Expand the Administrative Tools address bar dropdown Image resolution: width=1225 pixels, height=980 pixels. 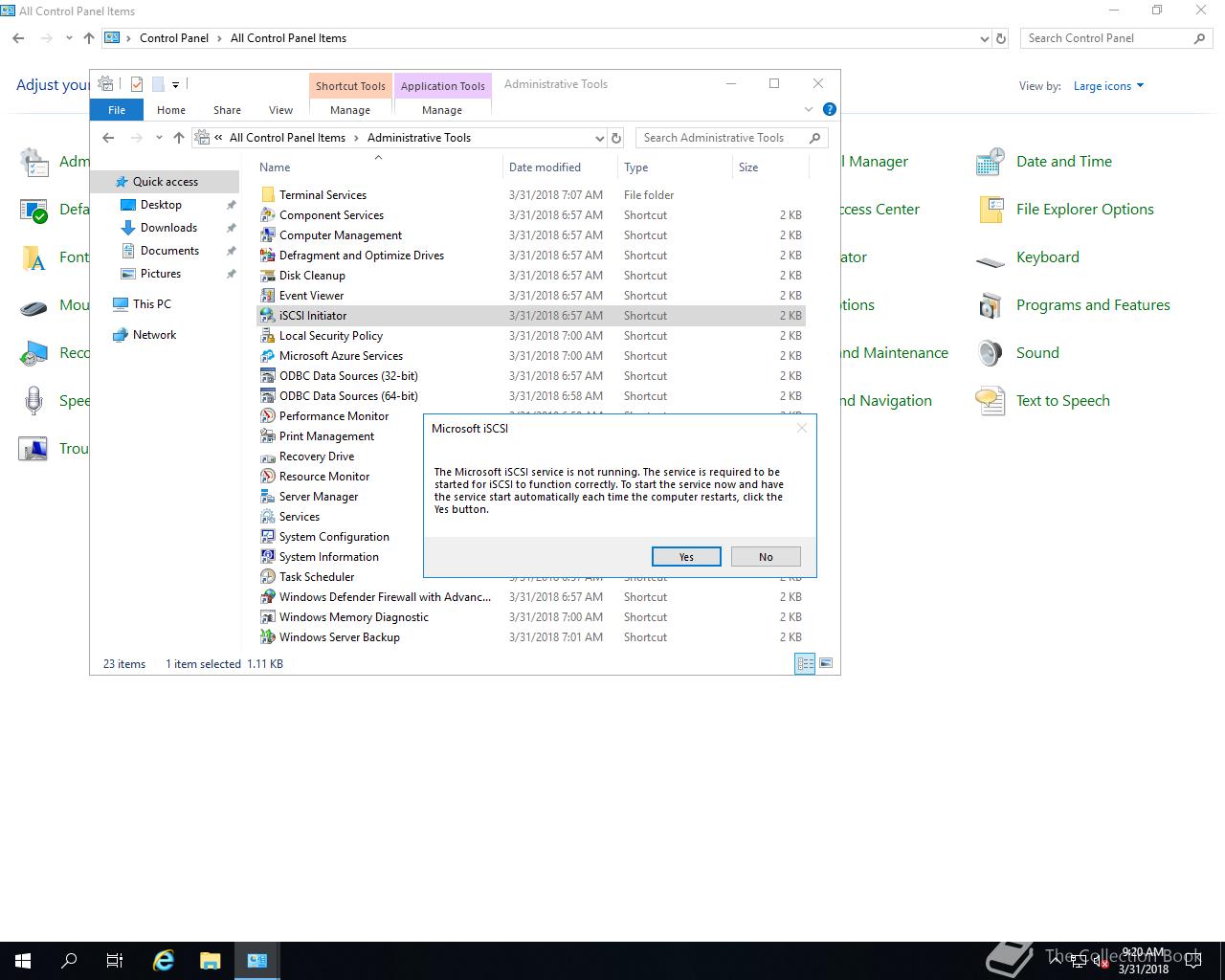600,138
